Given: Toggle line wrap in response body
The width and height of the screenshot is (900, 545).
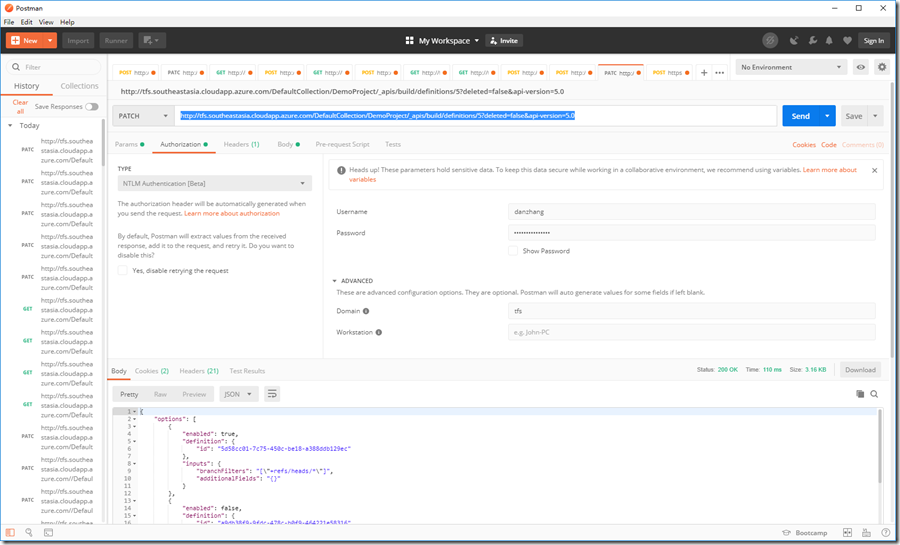Looking at the screenshot, I should [272, 394].
